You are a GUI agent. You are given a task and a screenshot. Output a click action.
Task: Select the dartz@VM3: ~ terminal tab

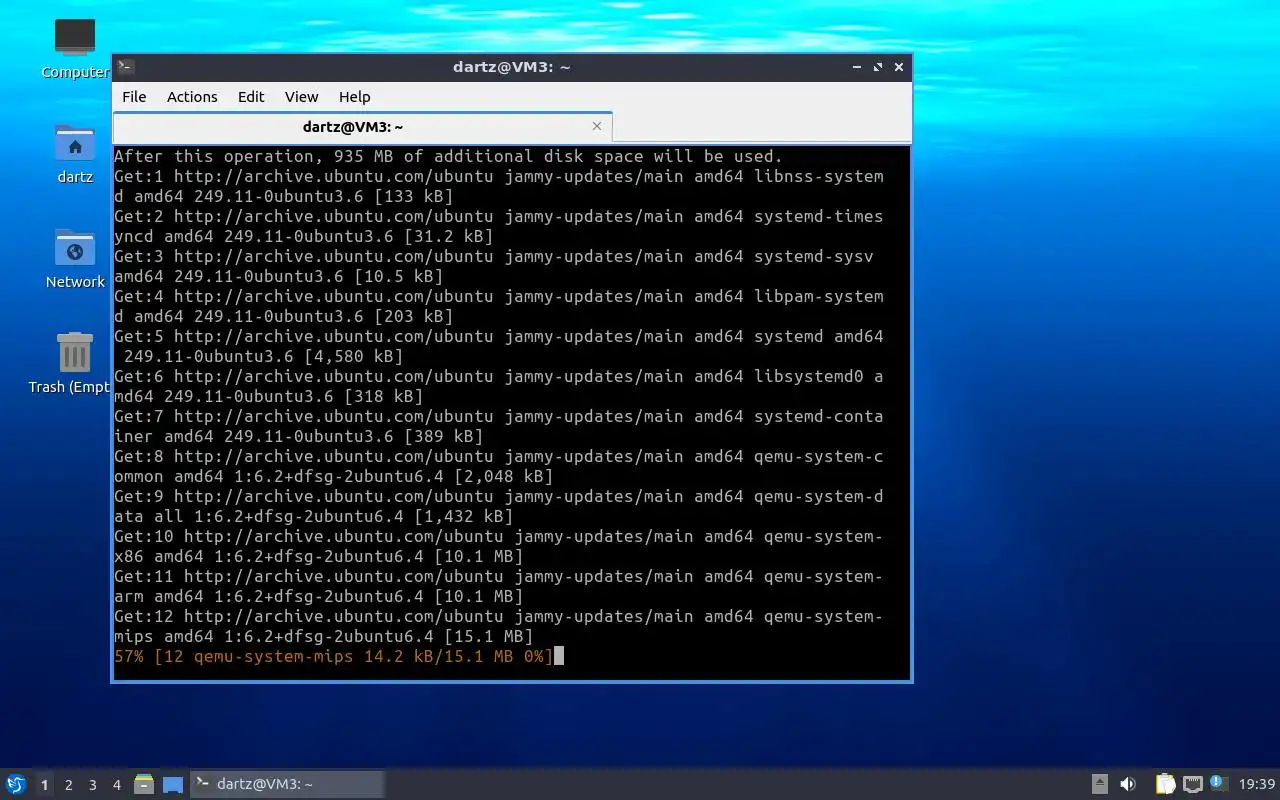(362, 127)
